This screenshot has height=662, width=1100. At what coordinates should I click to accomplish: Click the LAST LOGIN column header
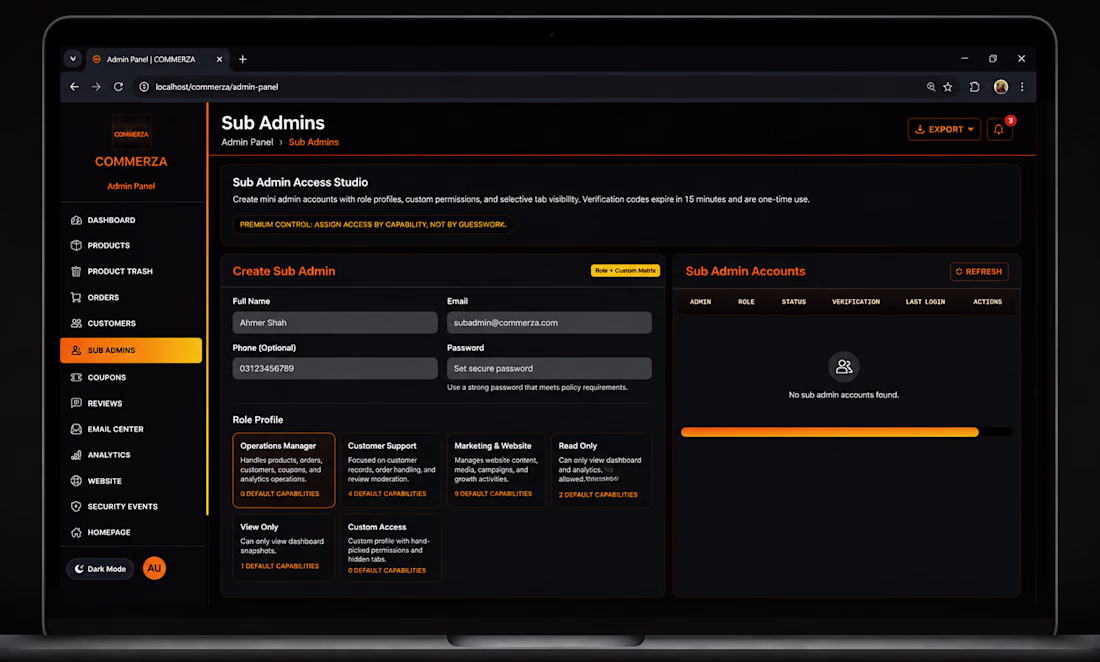pos(925,302)
